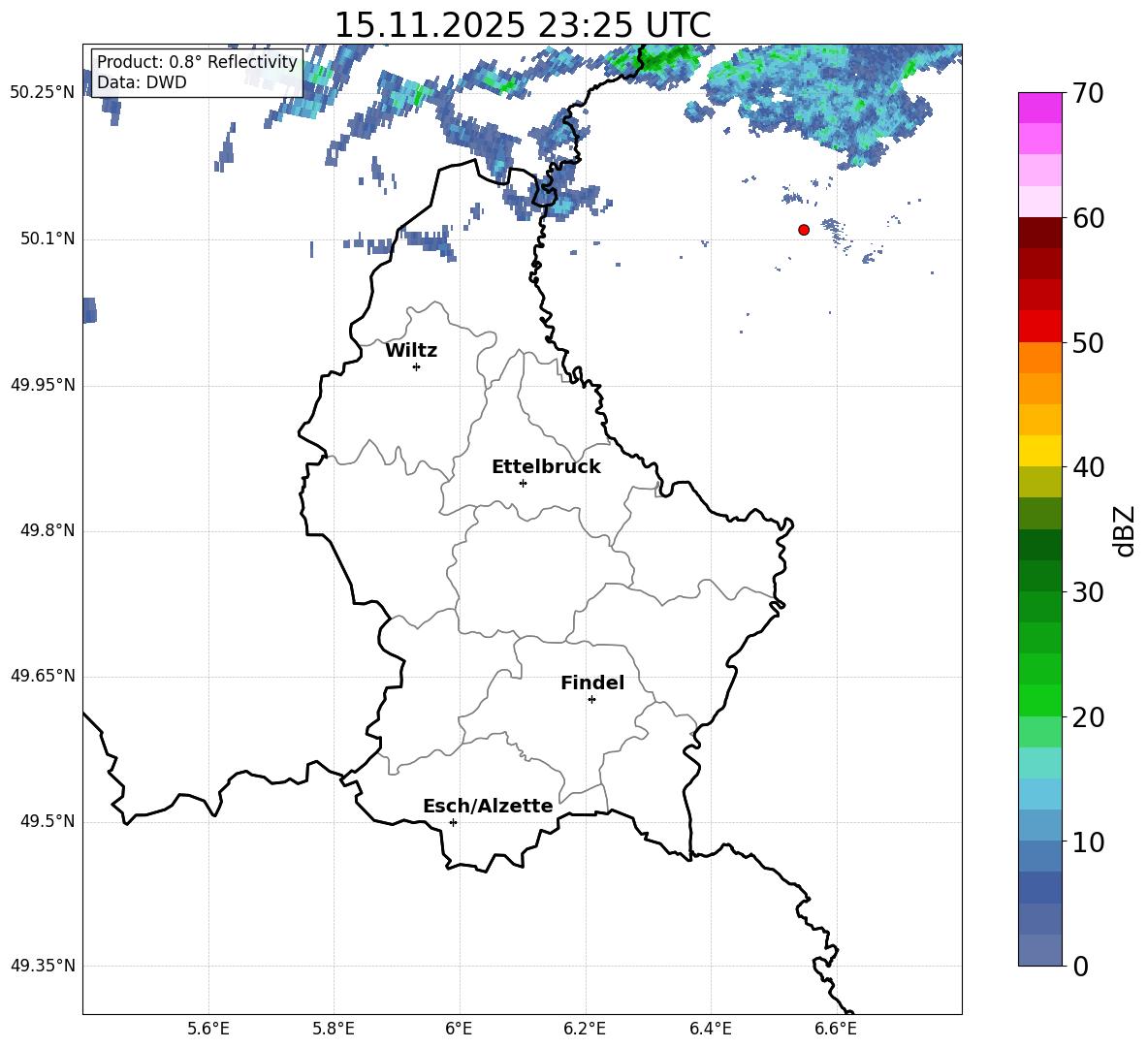Click the Esch/Alzette city label

(x=488, y=806)
